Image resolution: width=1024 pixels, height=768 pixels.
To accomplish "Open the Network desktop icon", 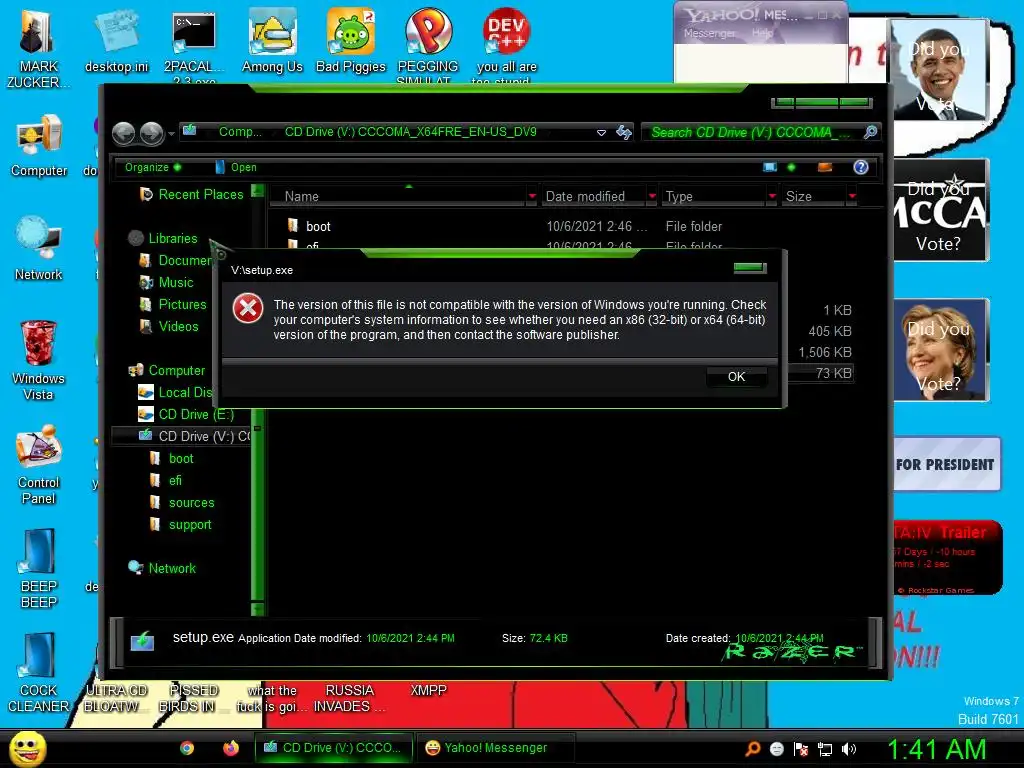I will tap(39, 248).
